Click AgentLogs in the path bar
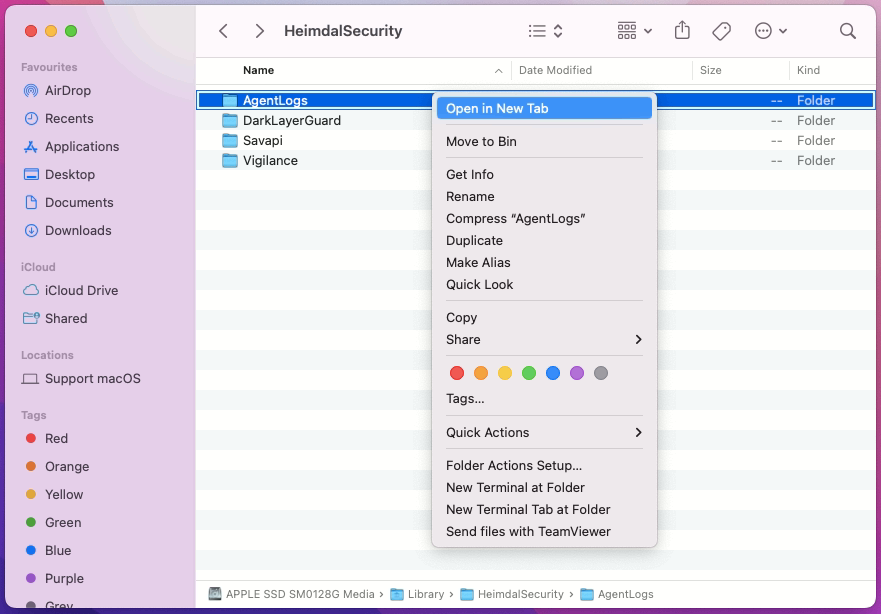This screenshot has height=614, width=881. (x=617, y=594)
